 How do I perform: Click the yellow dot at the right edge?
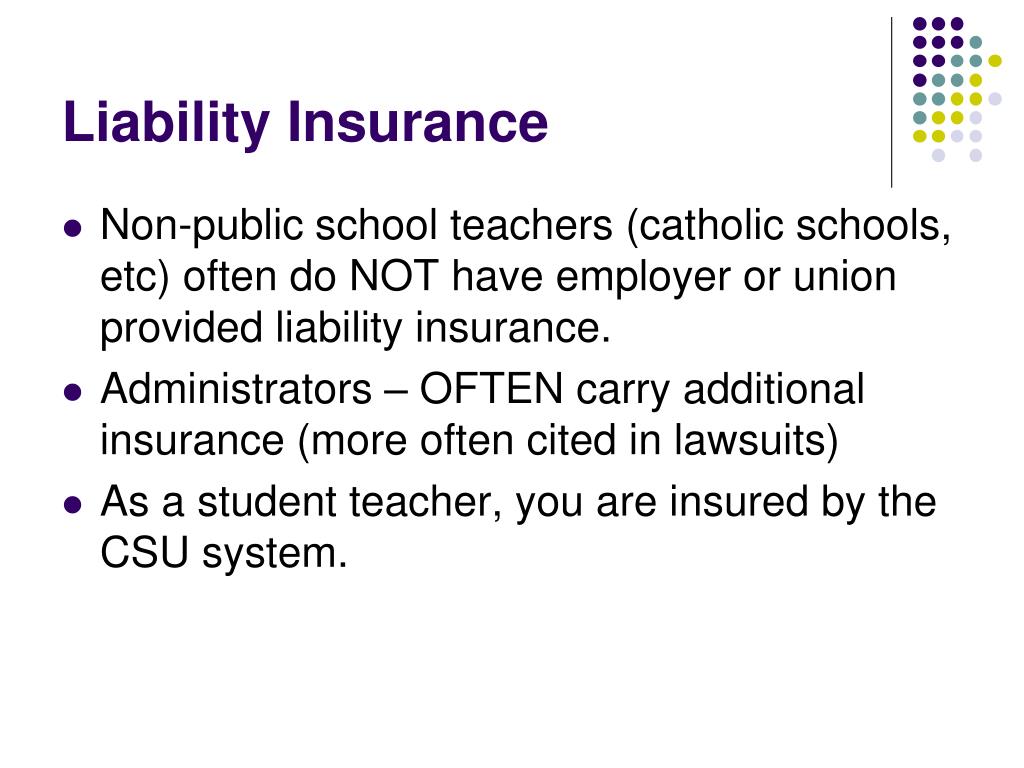(995, 61)
